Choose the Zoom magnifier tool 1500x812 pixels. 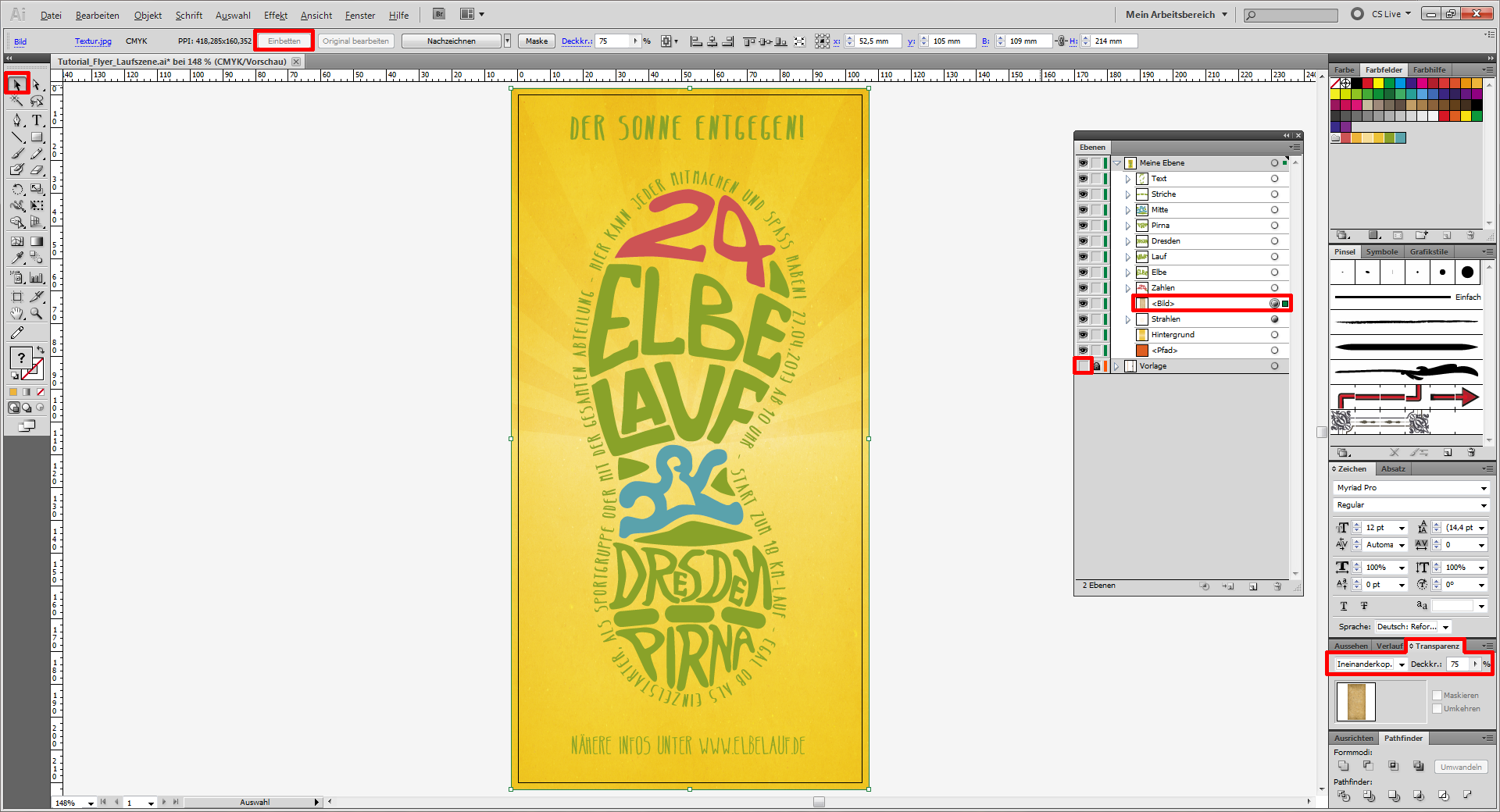tap(37, 314)
